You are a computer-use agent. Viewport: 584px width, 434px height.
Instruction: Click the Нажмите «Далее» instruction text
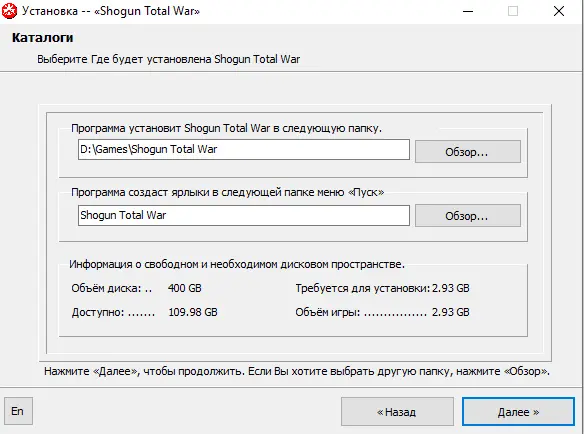[297, 371]
